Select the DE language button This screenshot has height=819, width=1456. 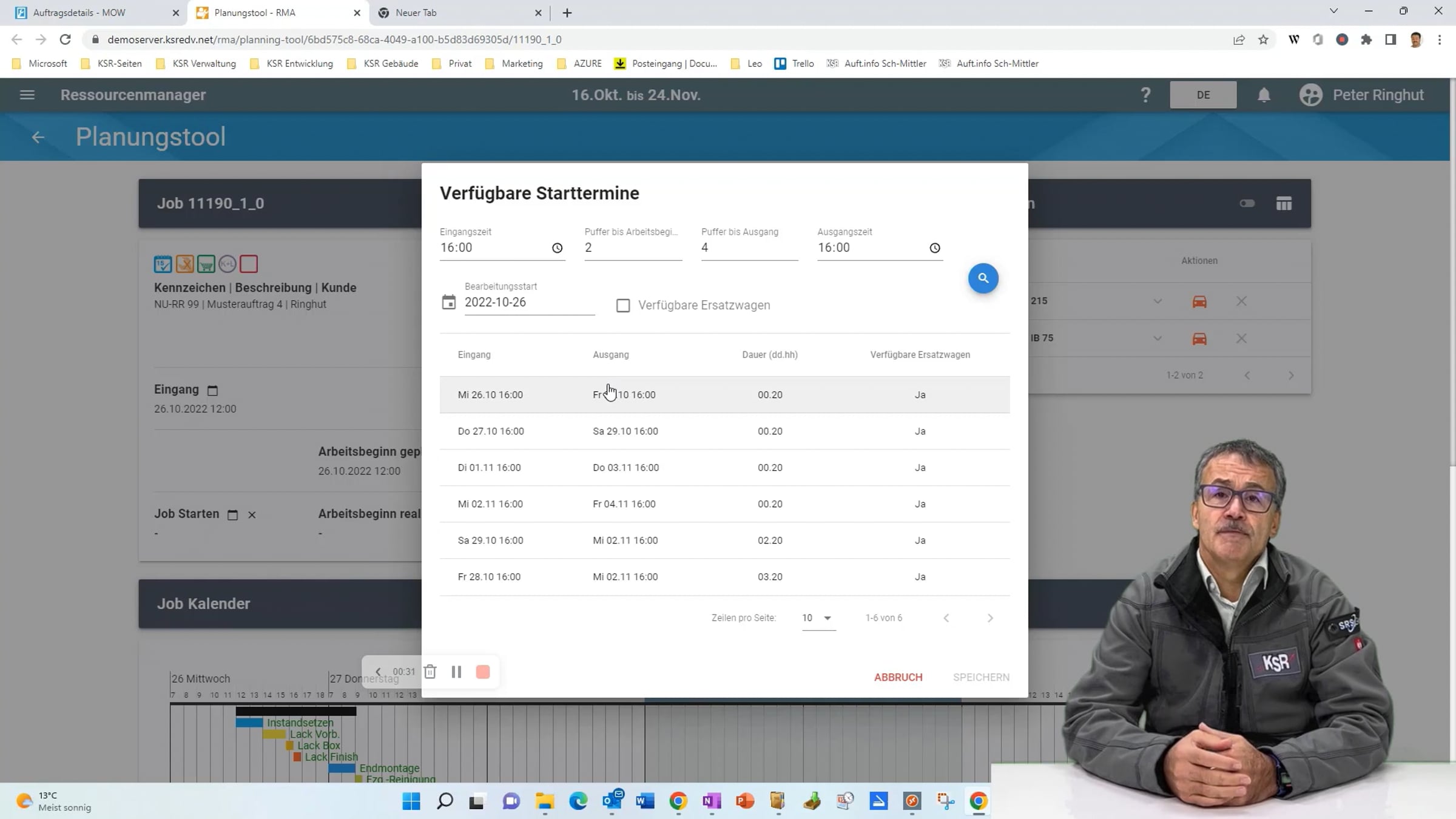pyautogui.click(x=1203, y=95)
